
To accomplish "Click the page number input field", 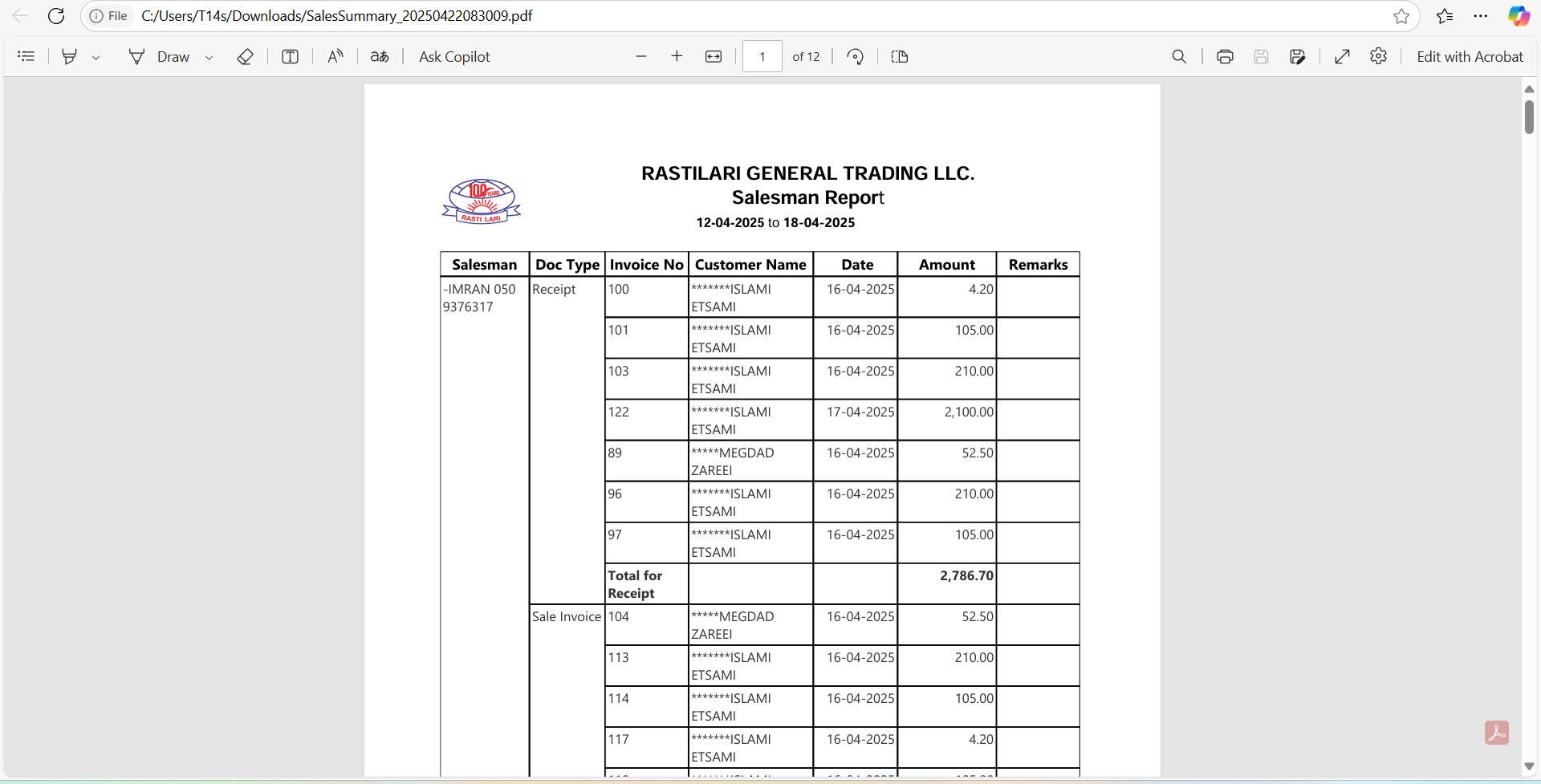I will (762, 56).
